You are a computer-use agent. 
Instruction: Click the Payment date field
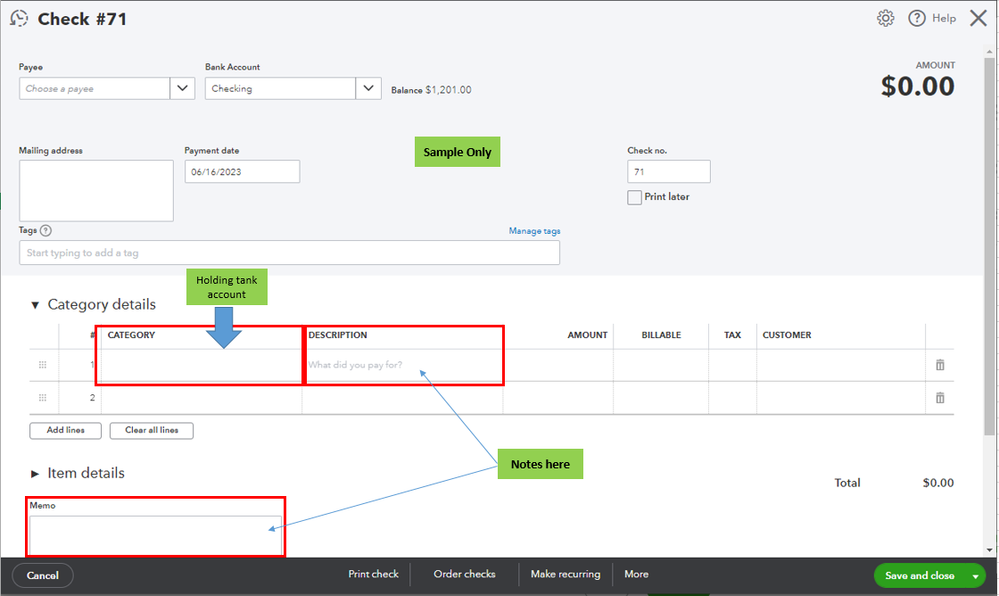(x=242, y=171)
